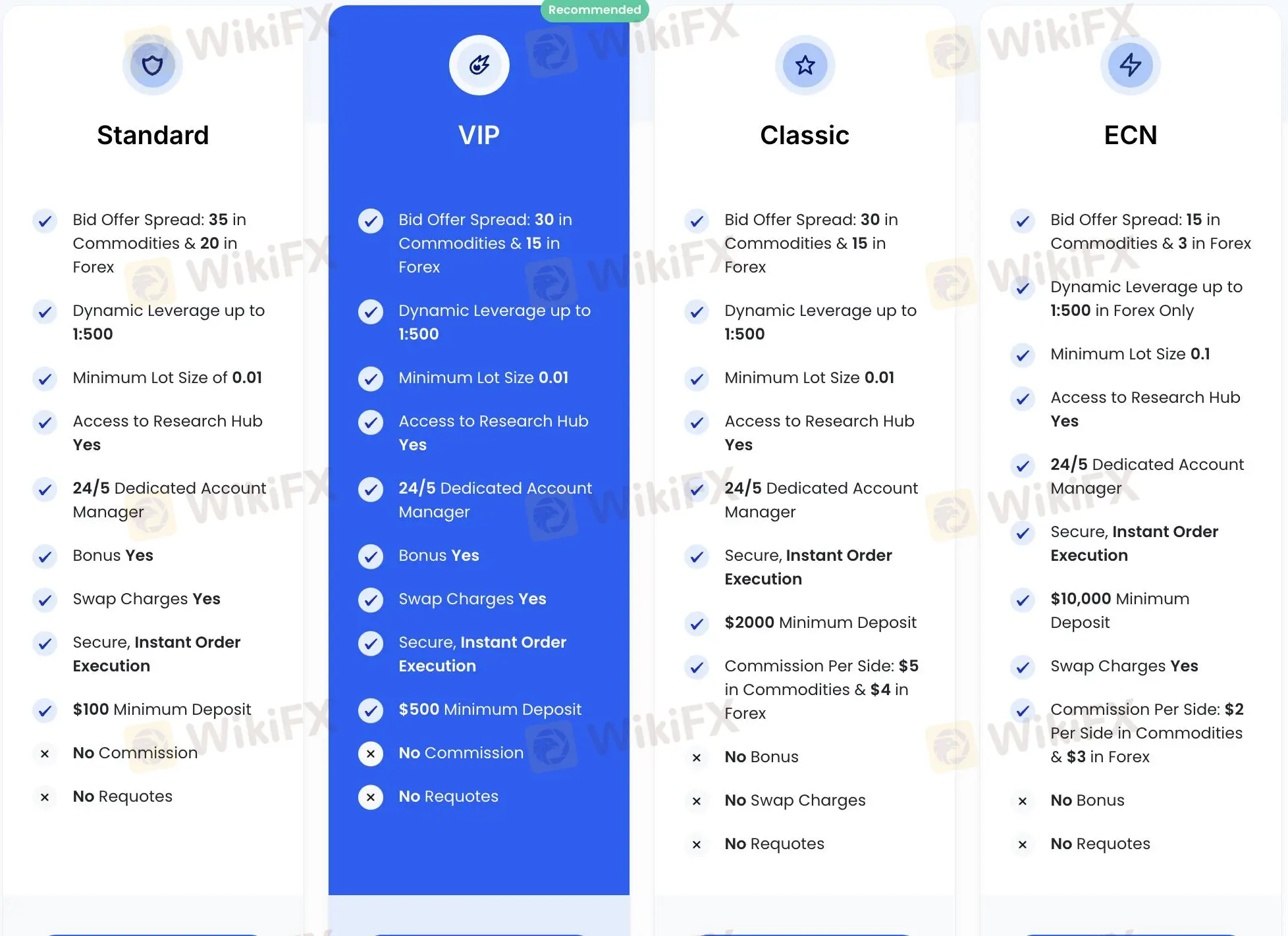This screenshot has width=1288, height=936.
Task: Click the X icon for No Requotes on Classic
Action: (697, 844)
